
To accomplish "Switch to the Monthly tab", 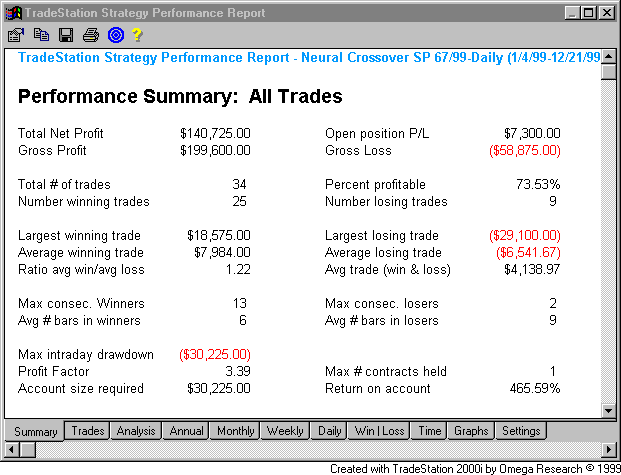I will point(235,431).
